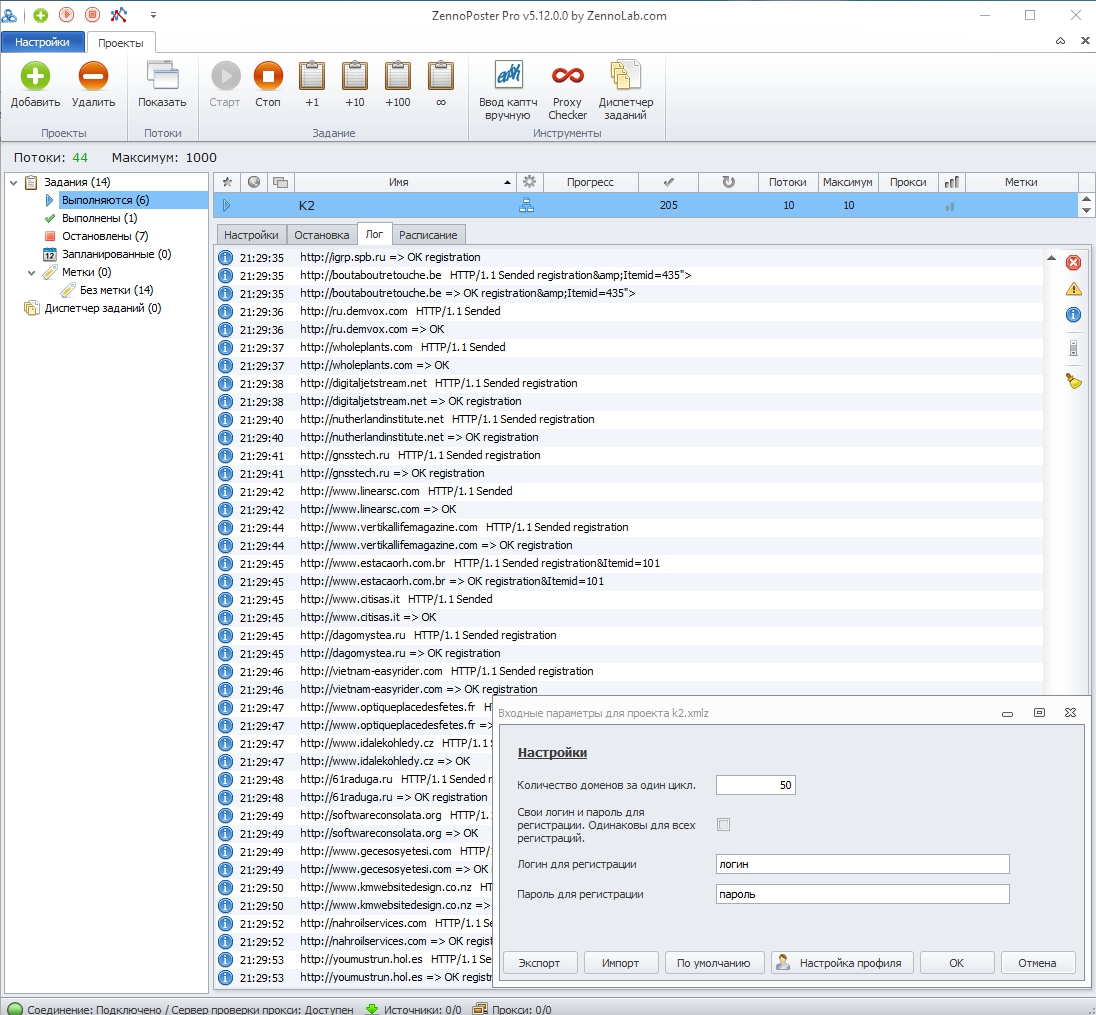Click Показать to show threads
1096x1015 pixels.
pos(162,85)
